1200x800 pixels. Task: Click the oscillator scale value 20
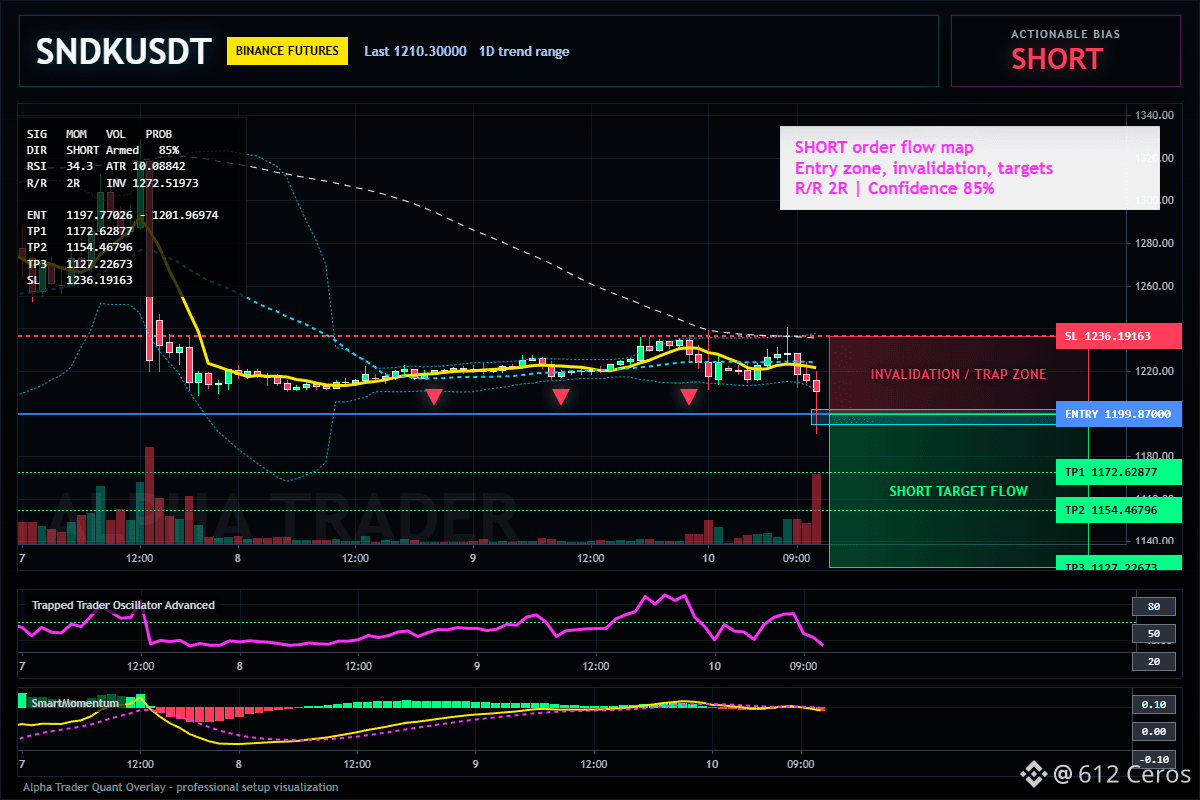pos(1153,661)
